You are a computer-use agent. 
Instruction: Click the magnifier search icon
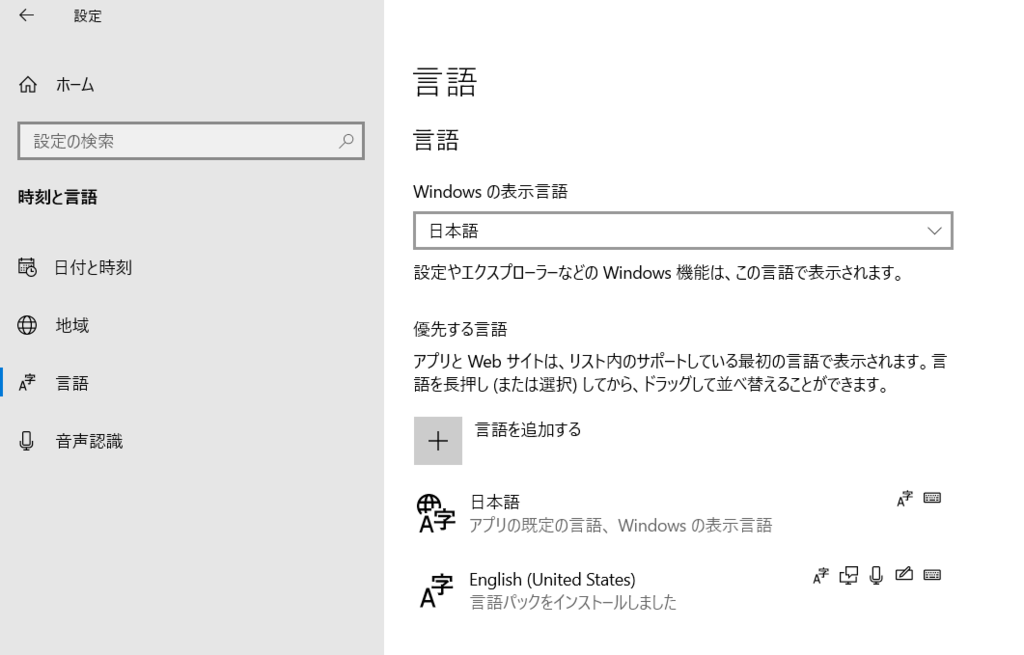coord(346,140)
